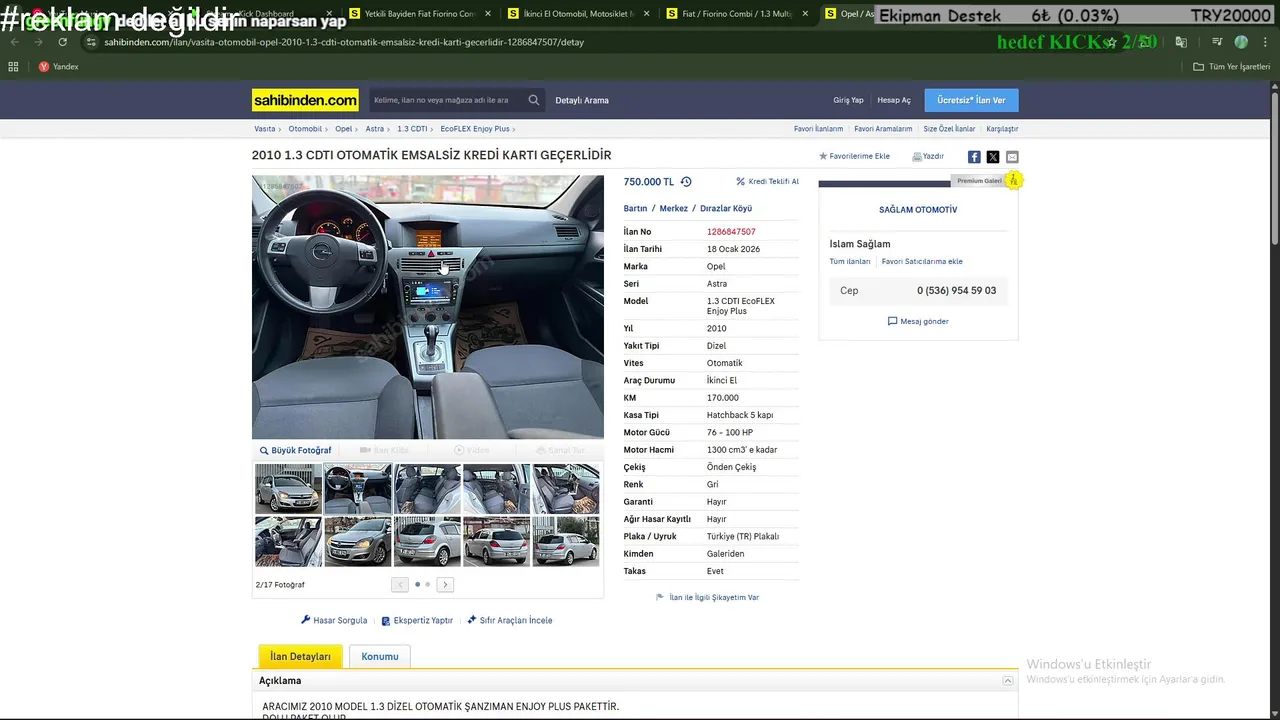The image size is (1280, 720).
Task: Click the Bartın location link
Action: (635, 209)
